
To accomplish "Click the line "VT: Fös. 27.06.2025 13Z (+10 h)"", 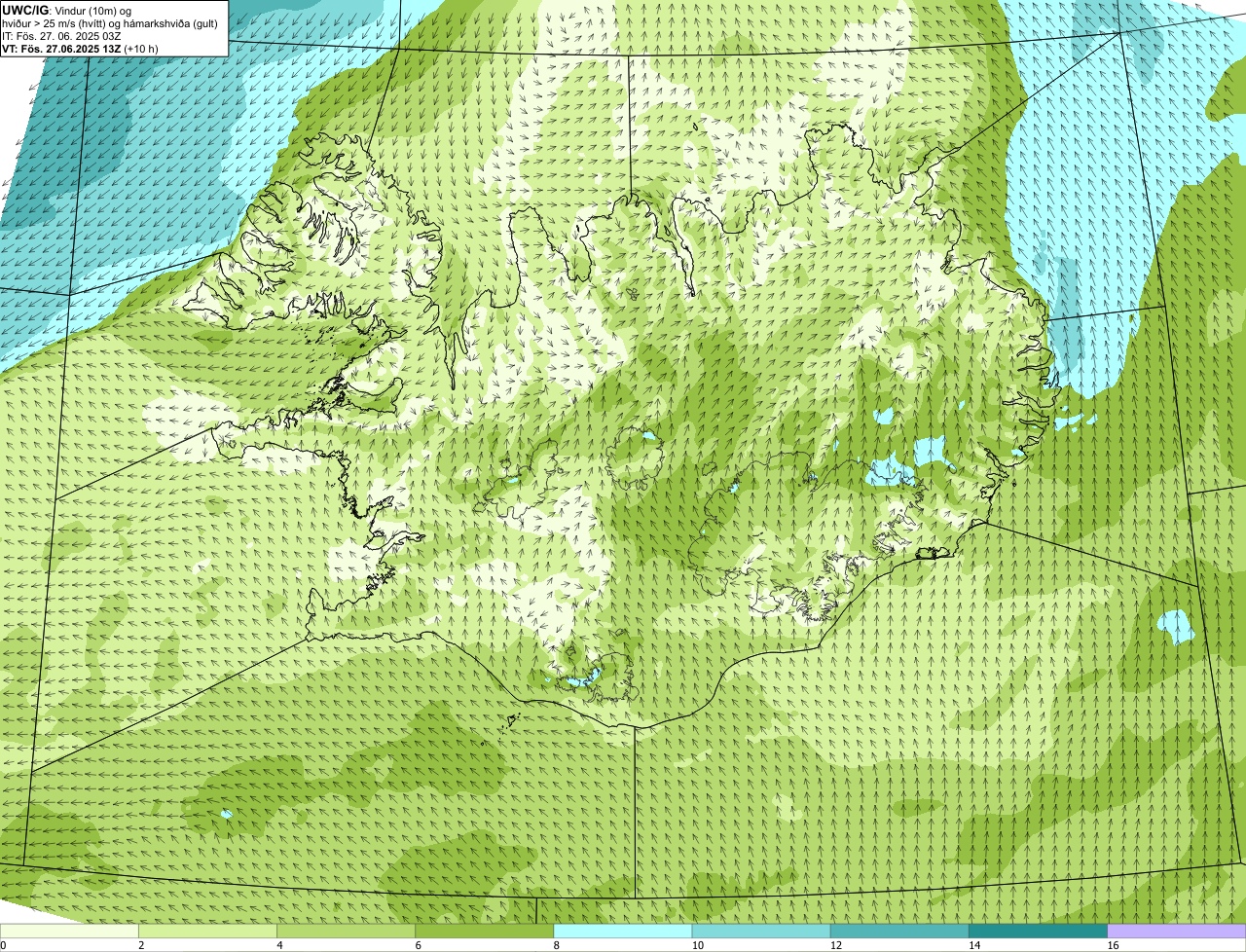I will coord(80,49).
